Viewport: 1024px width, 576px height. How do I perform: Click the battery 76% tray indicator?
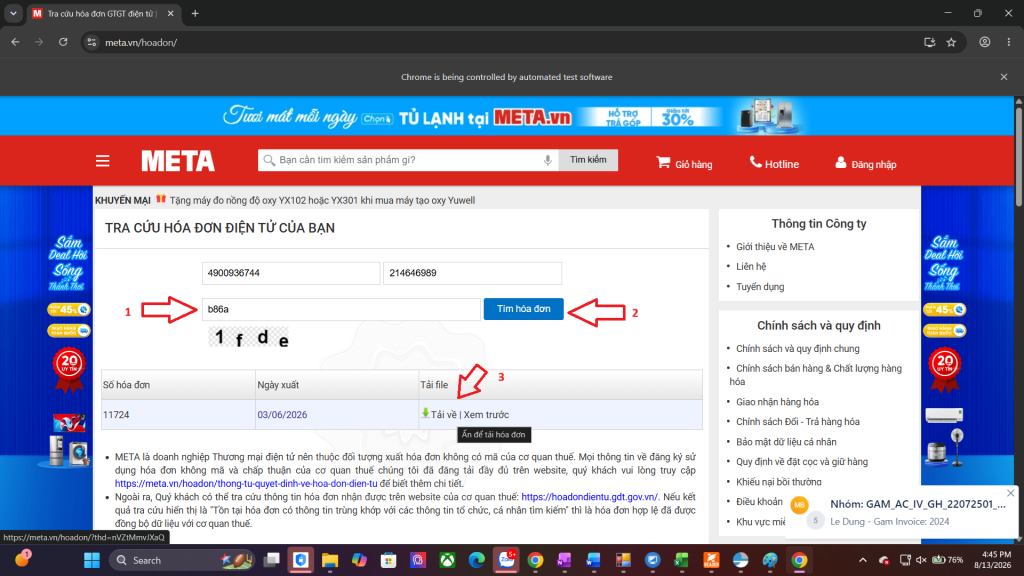point(948,560)
